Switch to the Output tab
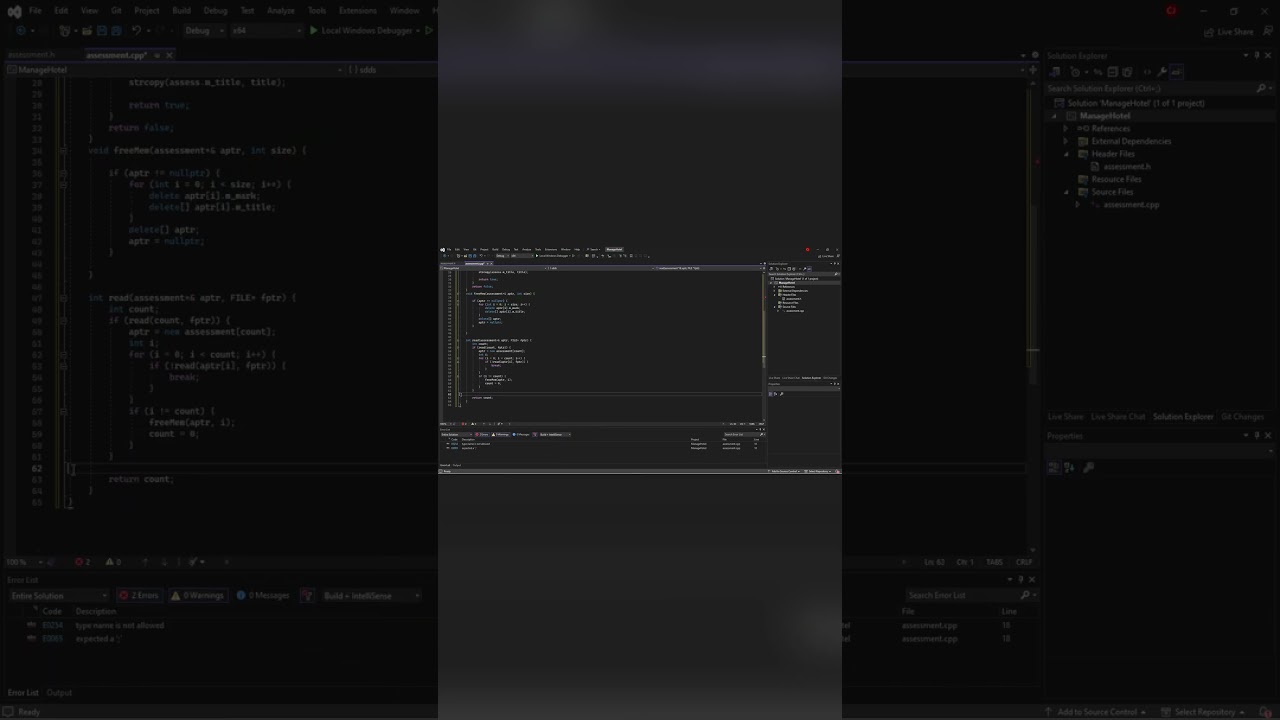1280x720 pixels. point(59,693)
